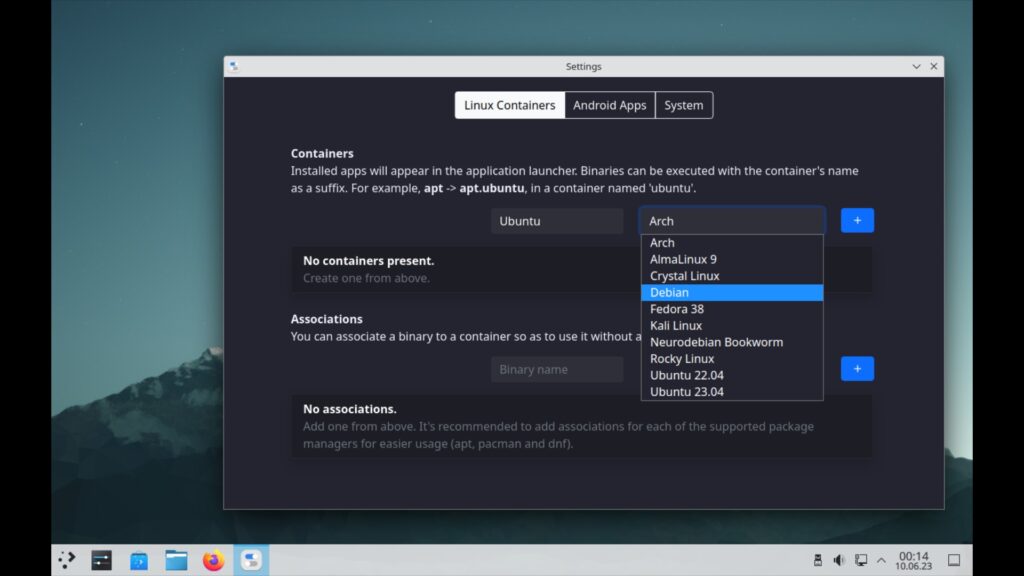
Task: Minimize the Settings window
Action: [x=916, y=66]
